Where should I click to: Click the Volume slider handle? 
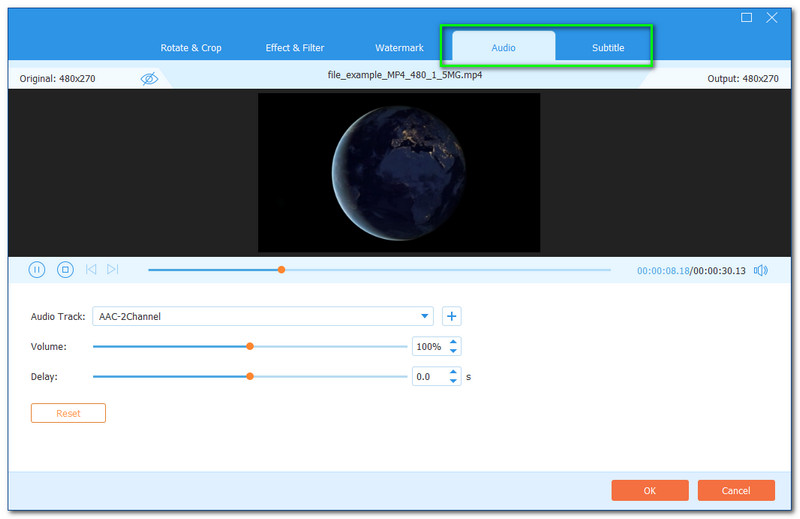click(250, 347)
